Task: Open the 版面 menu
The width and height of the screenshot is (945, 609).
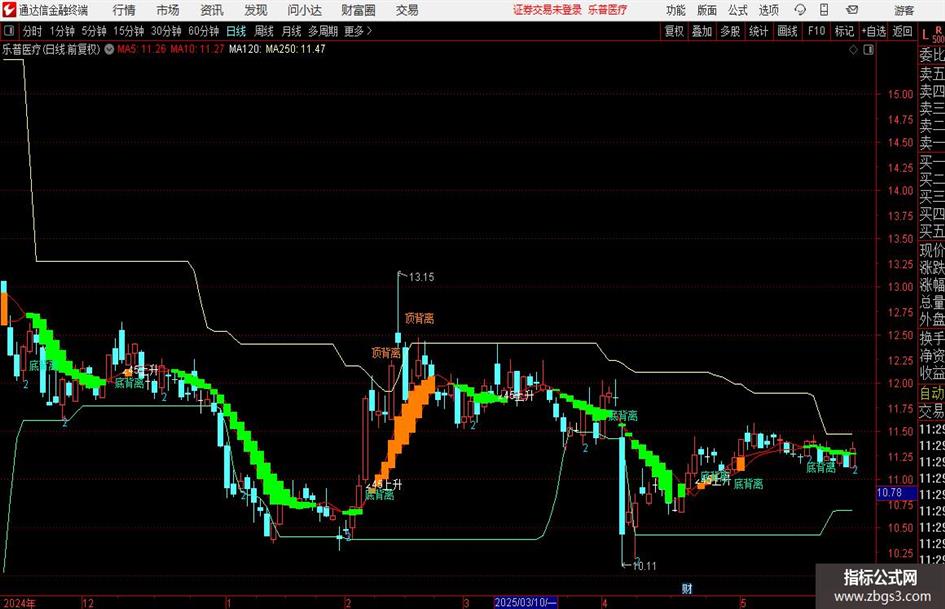Action: (x=706, y=10)
